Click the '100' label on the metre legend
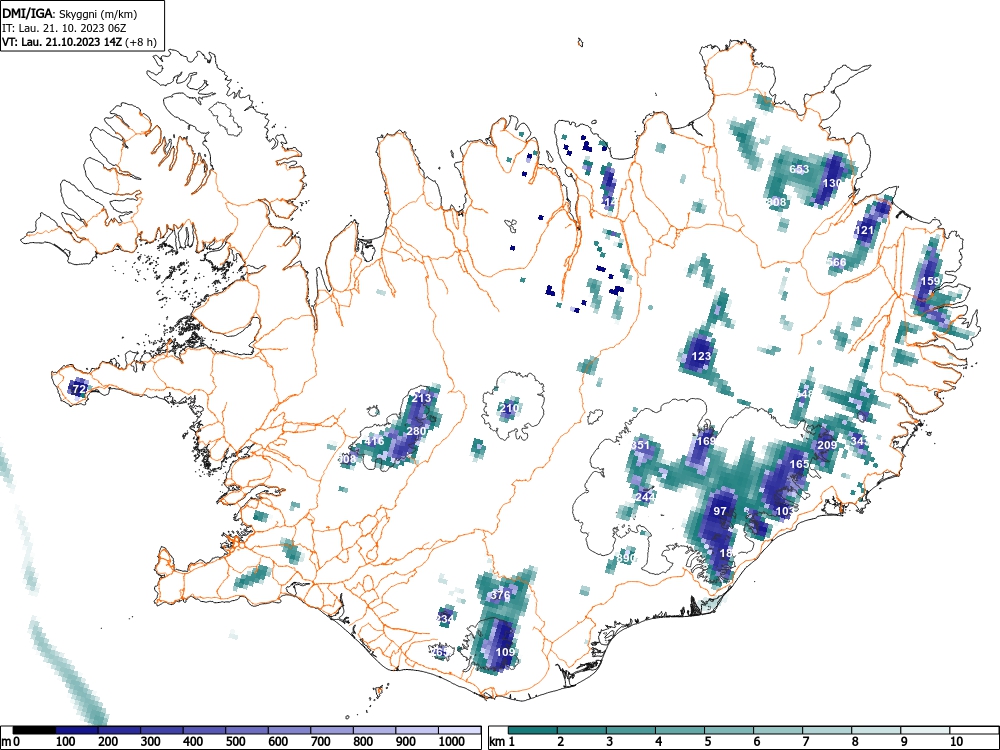The height and width of the screenshot is (750, 1000). pos(66,742)
